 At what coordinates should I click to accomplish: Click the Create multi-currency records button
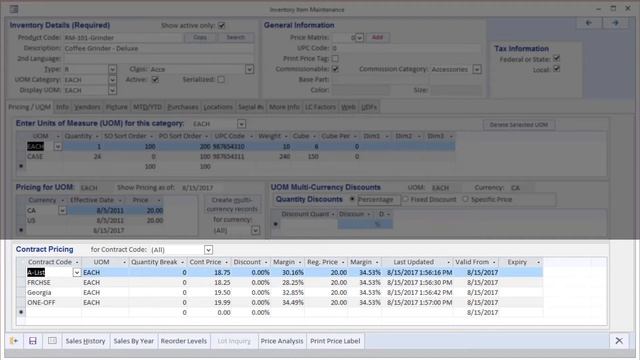coord(232,204)
